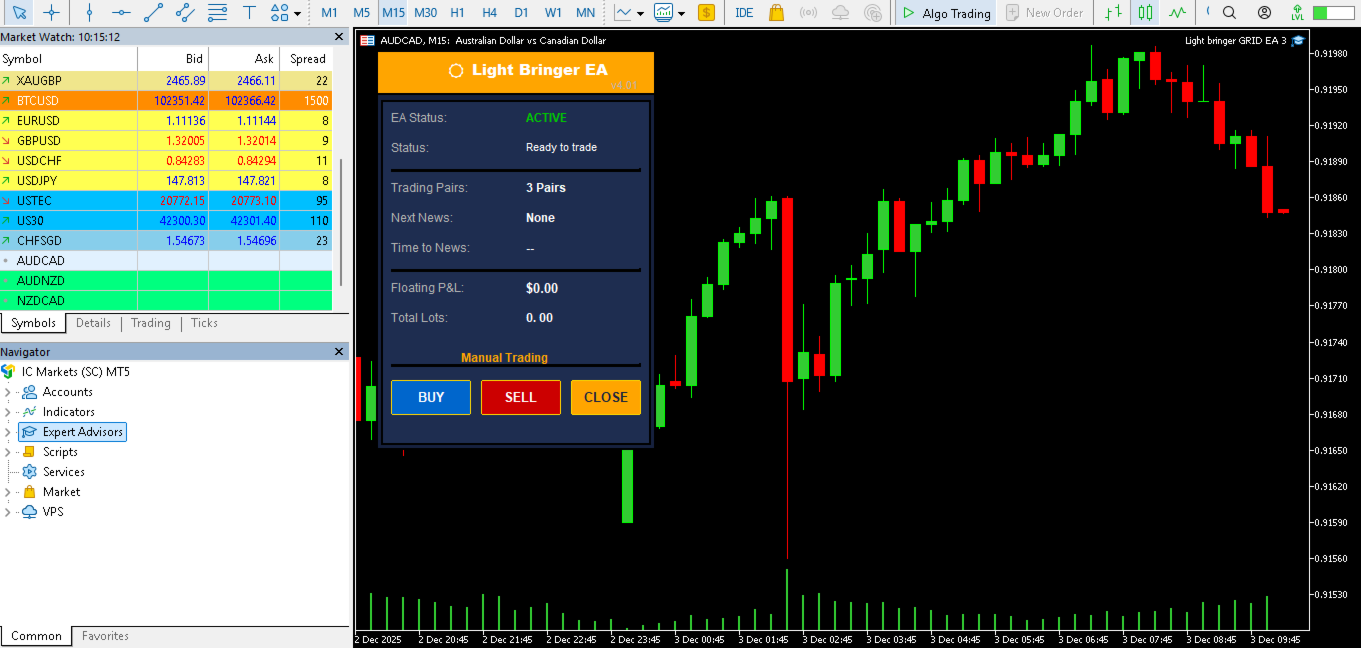The image size is (1361, 648).
Task: Select the AUDCAD symbol row
Action: coord(166,261)
